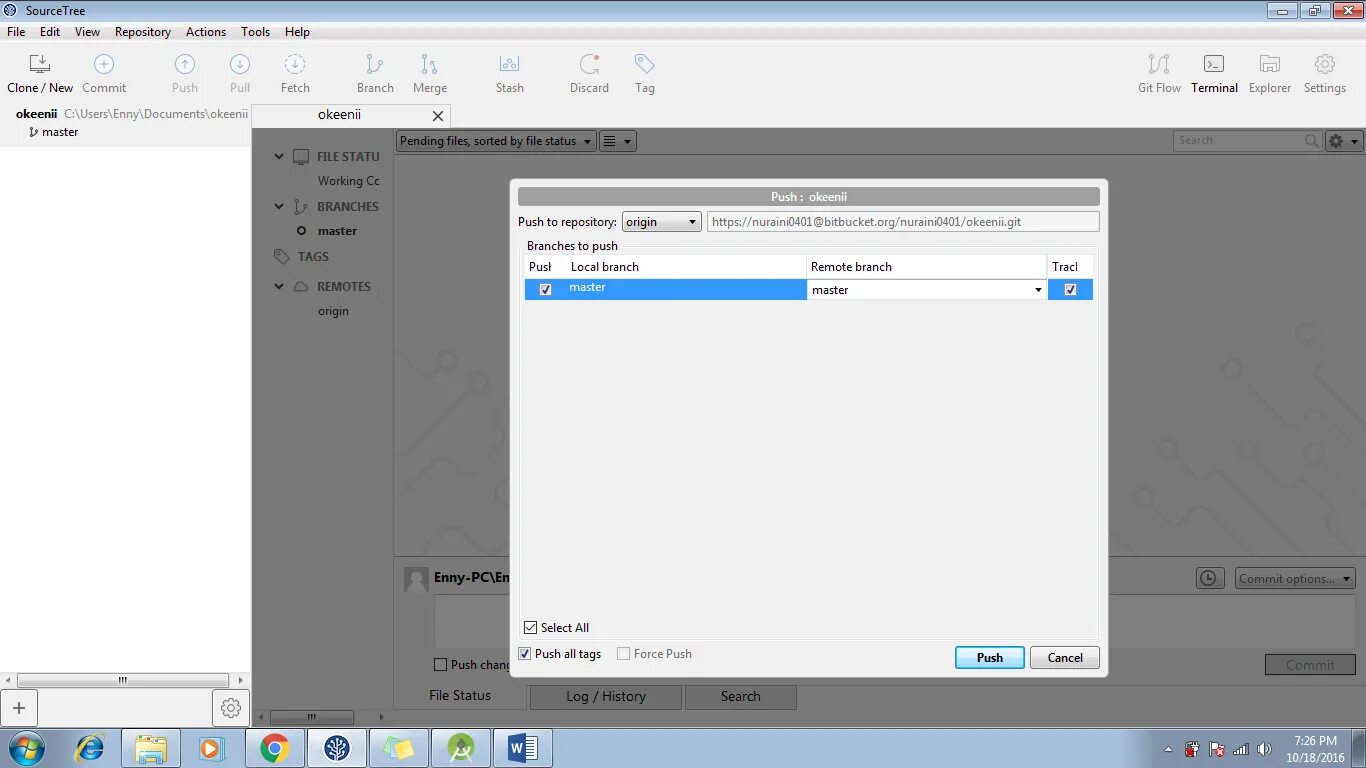Click the gear icon below repository list
This screenshot has width=1366, height=768.
[231, 708]
